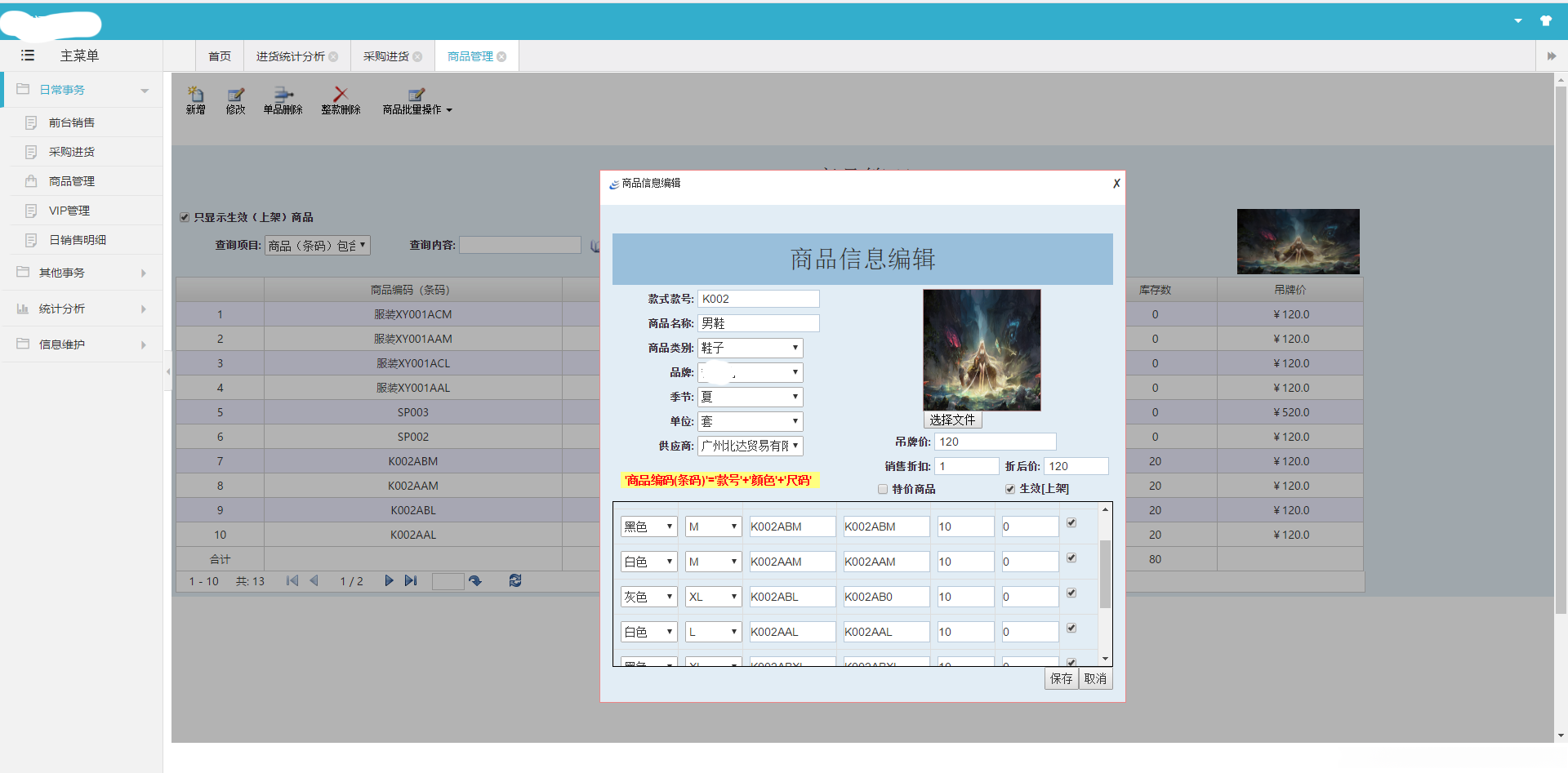The image size is (1568, 773).
Task: Open VIP管理 from the sidebar
Action: (x=69, y=211)
